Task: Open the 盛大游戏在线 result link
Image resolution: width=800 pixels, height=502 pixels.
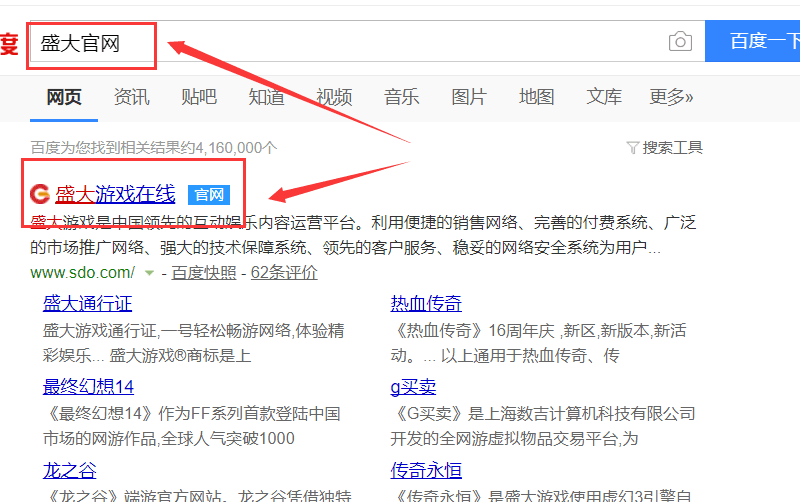Action: pyautogui.click(x=115, y=194)
